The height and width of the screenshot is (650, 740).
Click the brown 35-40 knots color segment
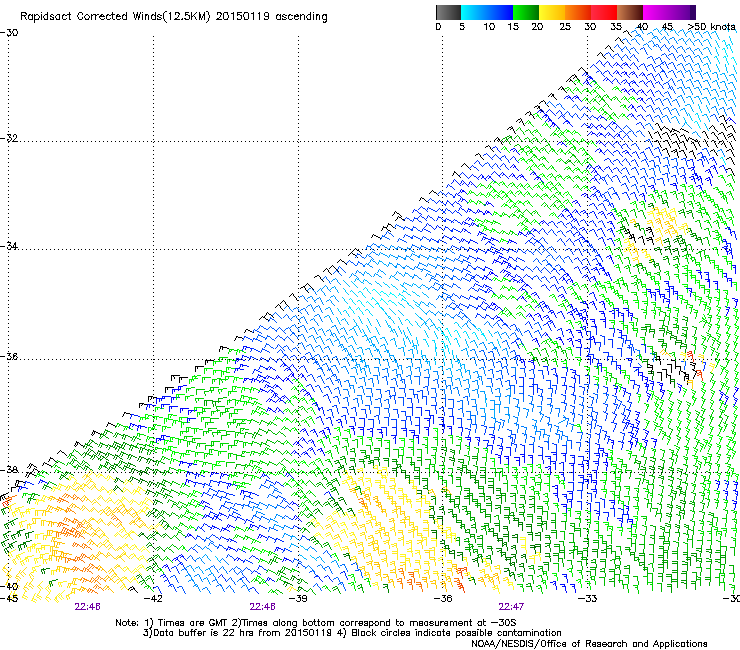click(x=630, y=12)
